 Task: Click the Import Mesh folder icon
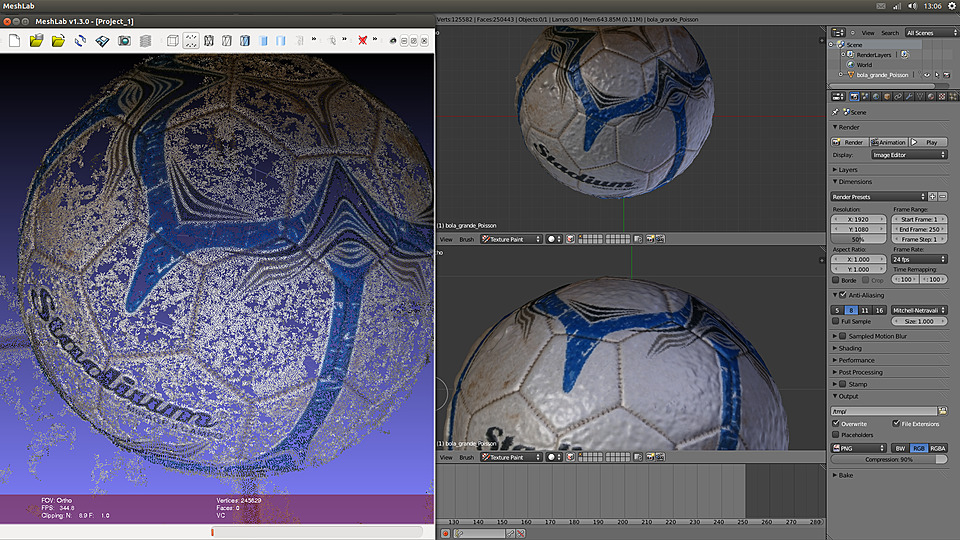click(58, 41)
